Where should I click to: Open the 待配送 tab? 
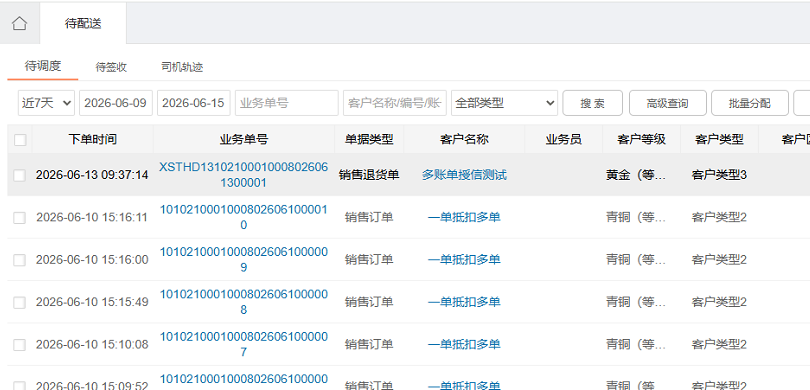[83, 23]
